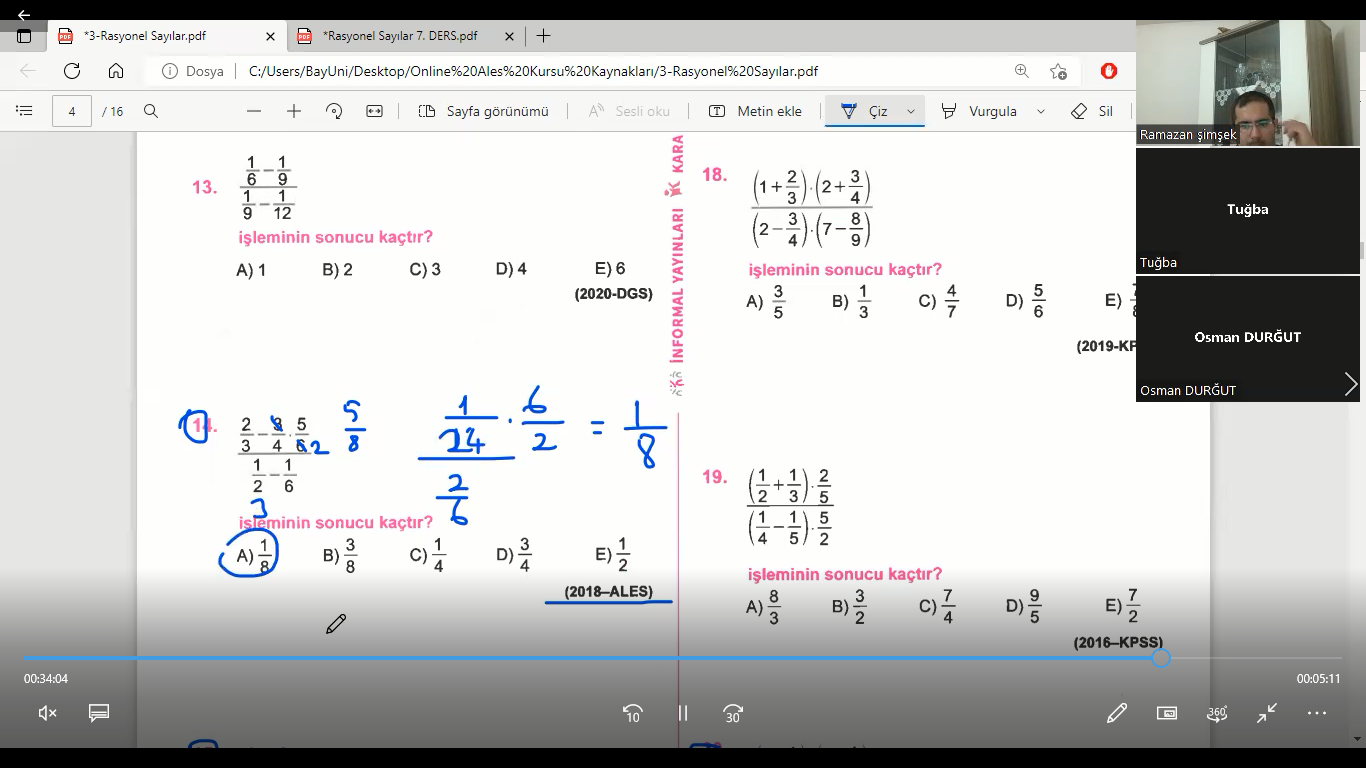Select Osman DURĞUT's participant tile
1366x768 pixels.
tap(1248, 339)
